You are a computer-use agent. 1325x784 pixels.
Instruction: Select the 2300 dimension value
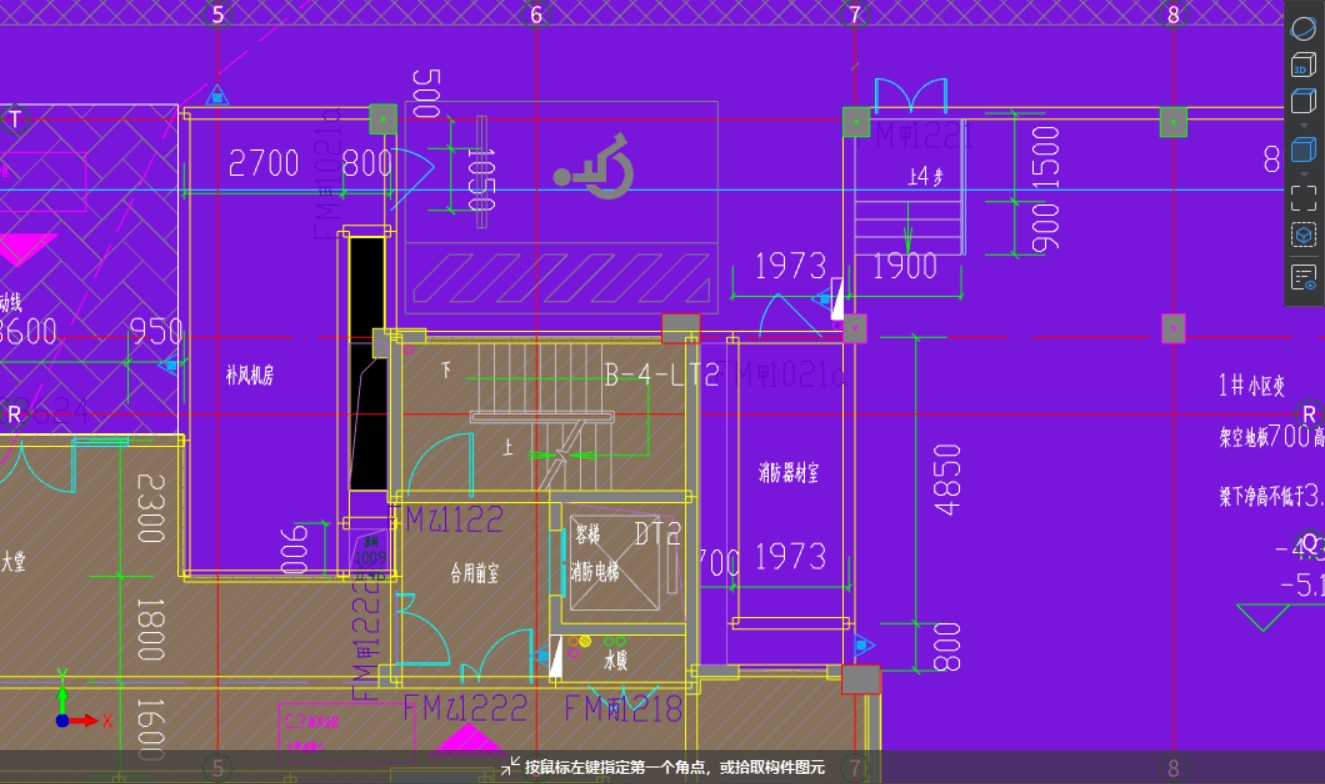(150, 508)
